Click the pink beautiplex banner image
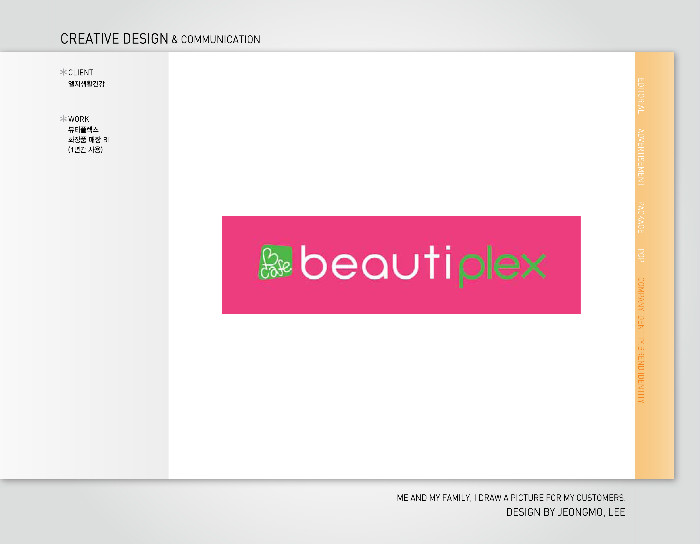Viewport: 700px width, 544px height. click(x=401, y=265)
